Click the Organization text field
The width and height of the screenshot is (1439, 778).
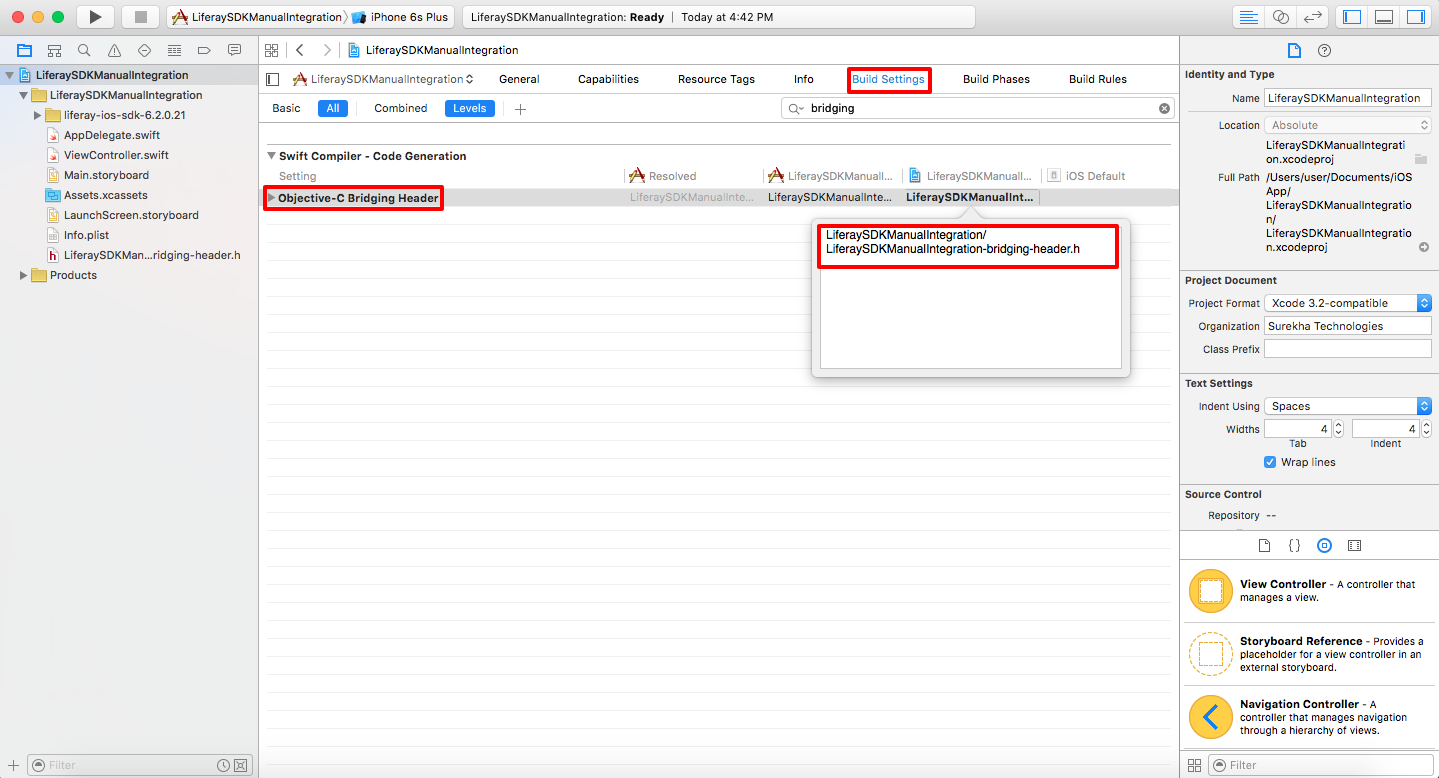1348,326
